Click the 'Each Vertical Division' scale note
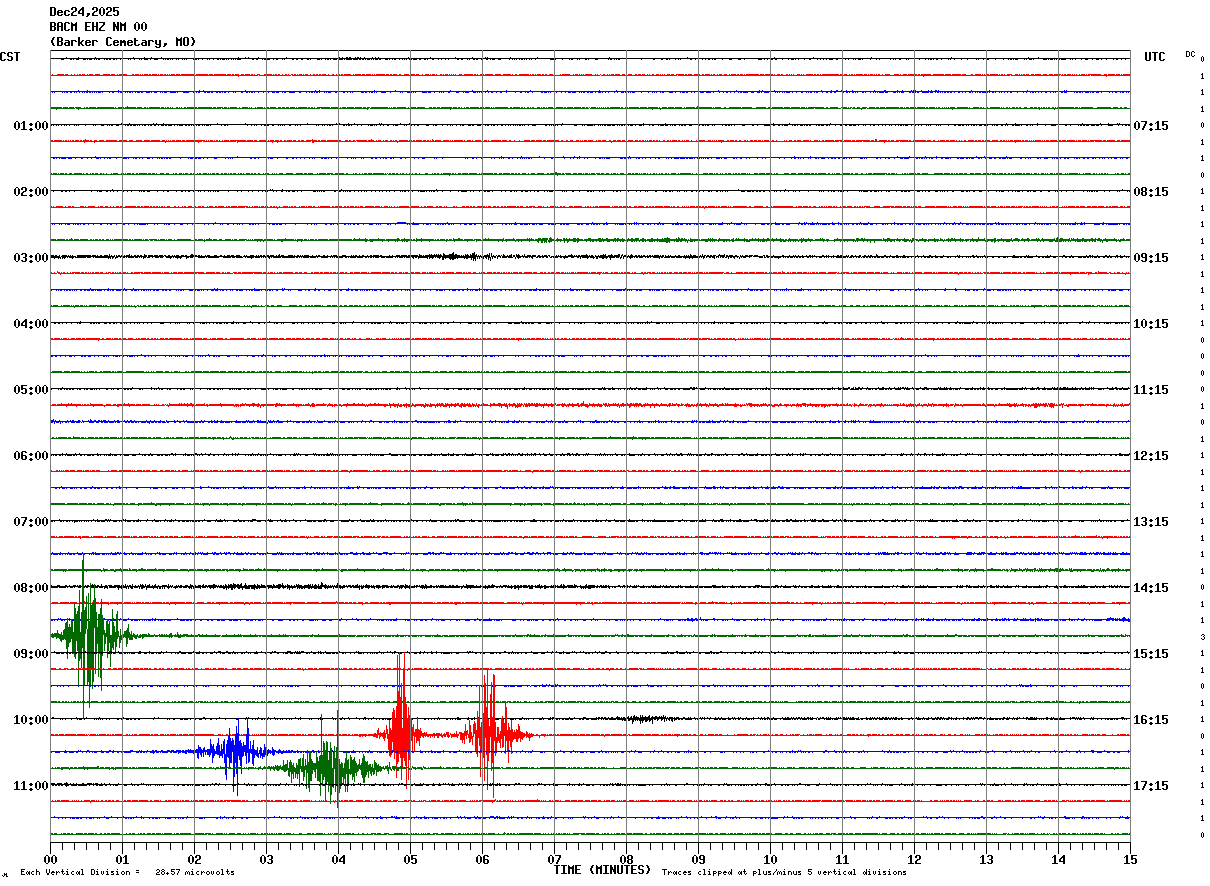The image size is (1210, 886). click(127, 873)
